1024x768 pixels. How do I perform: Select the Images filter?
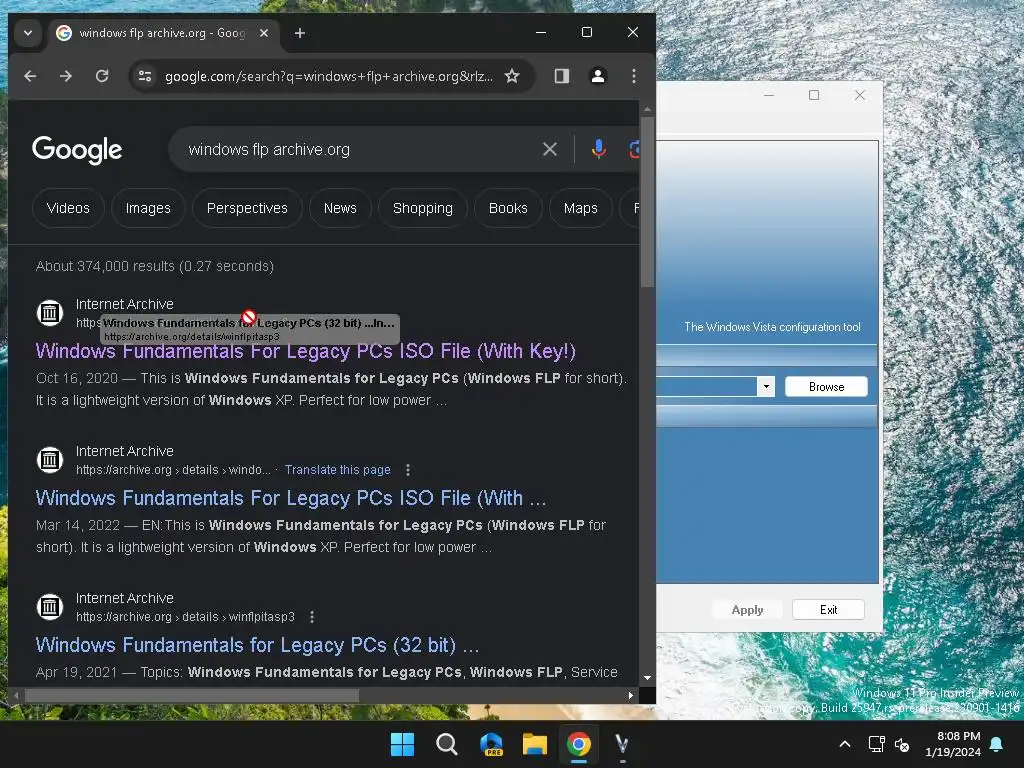(x=148, y=208)
